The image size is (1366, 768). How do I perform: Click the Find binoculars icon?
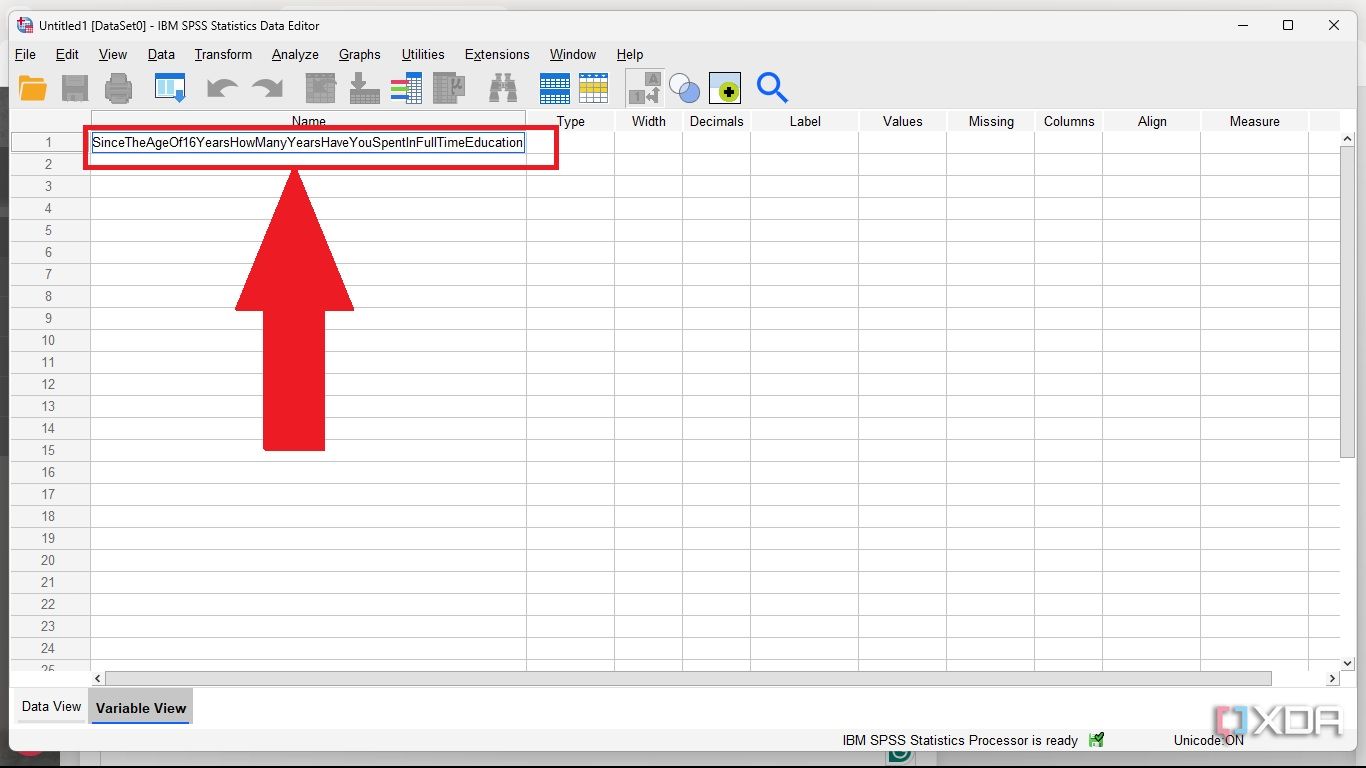coord(503,88)
